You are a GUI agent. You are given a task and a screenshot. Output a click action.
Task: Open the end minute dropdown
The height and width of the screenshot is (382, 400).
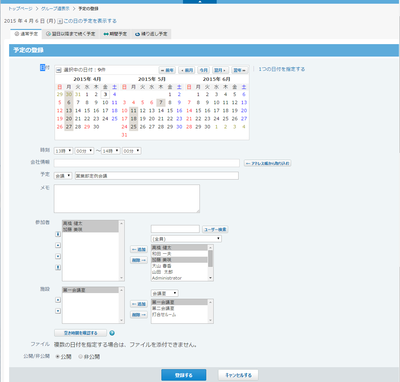[132, 151]
